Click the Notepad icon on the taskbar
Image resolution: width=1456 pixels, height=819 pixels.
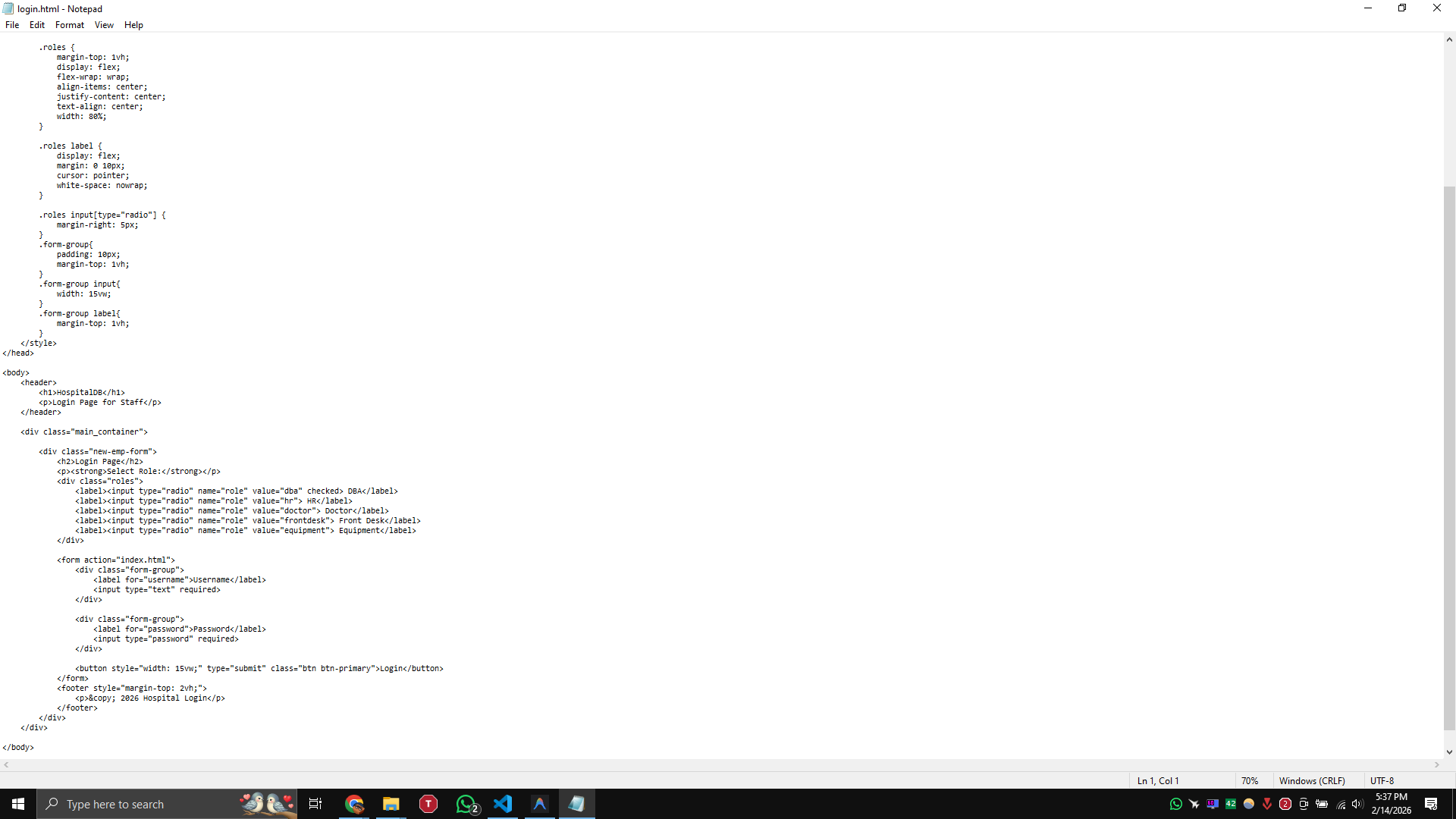pyautogui.click(x=577, y=804)
